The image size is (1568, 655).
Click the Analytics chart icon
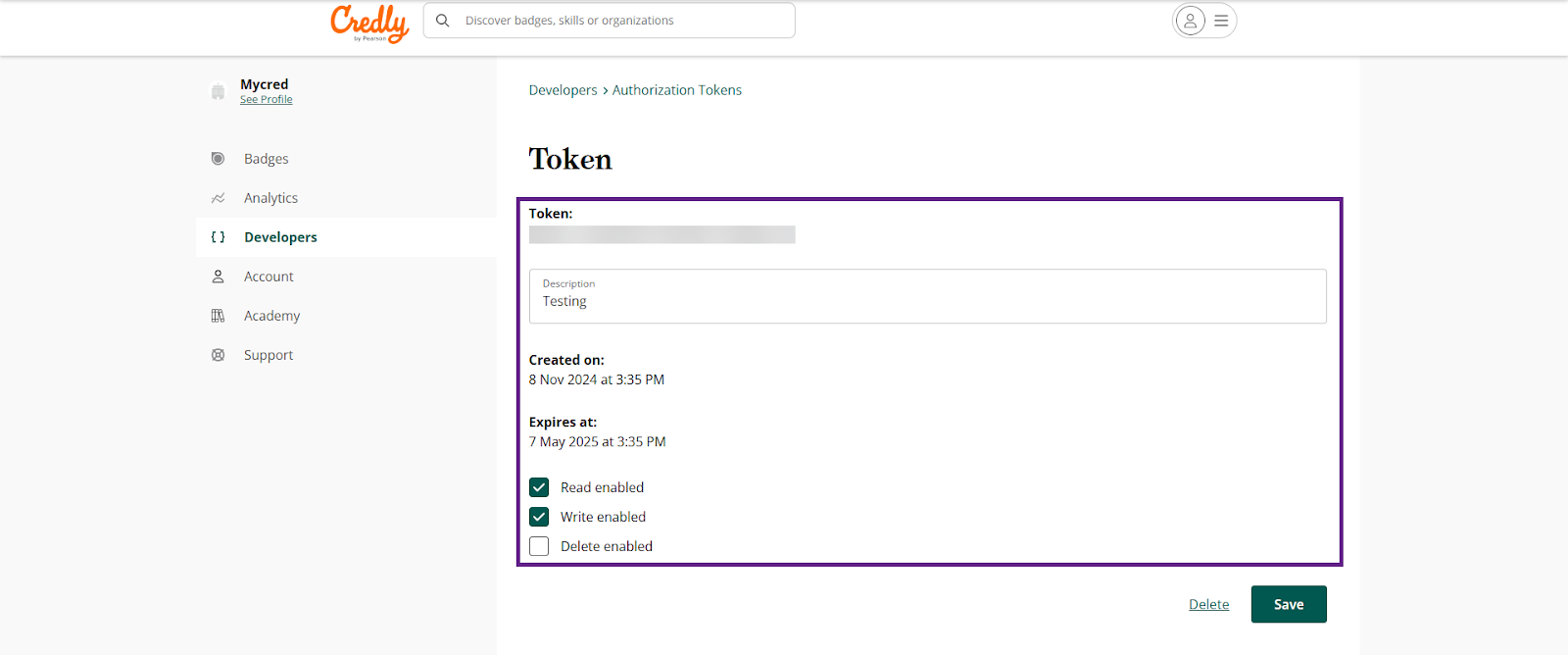coord(218,198)
